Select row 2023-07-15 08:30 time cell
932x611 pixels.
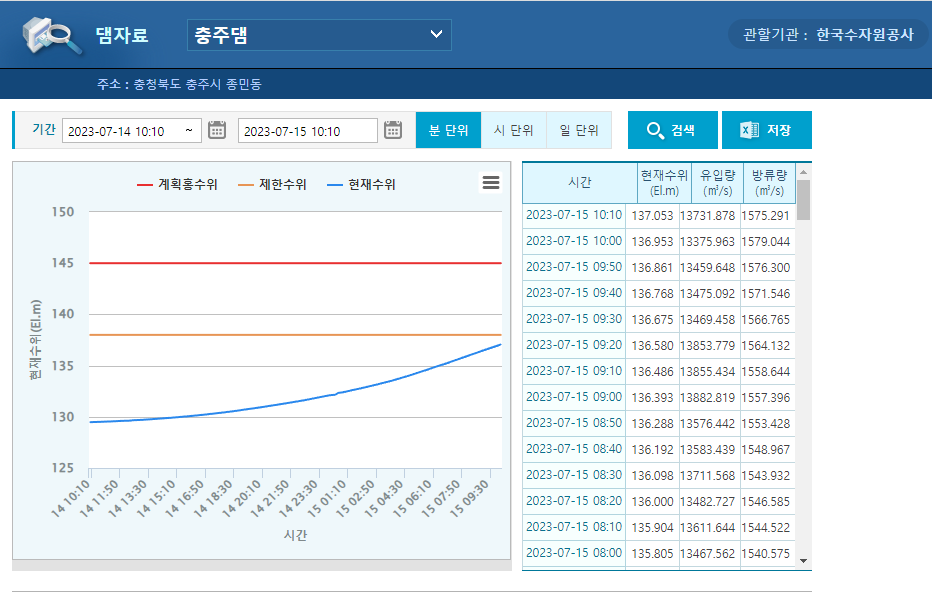pos(574,474)
